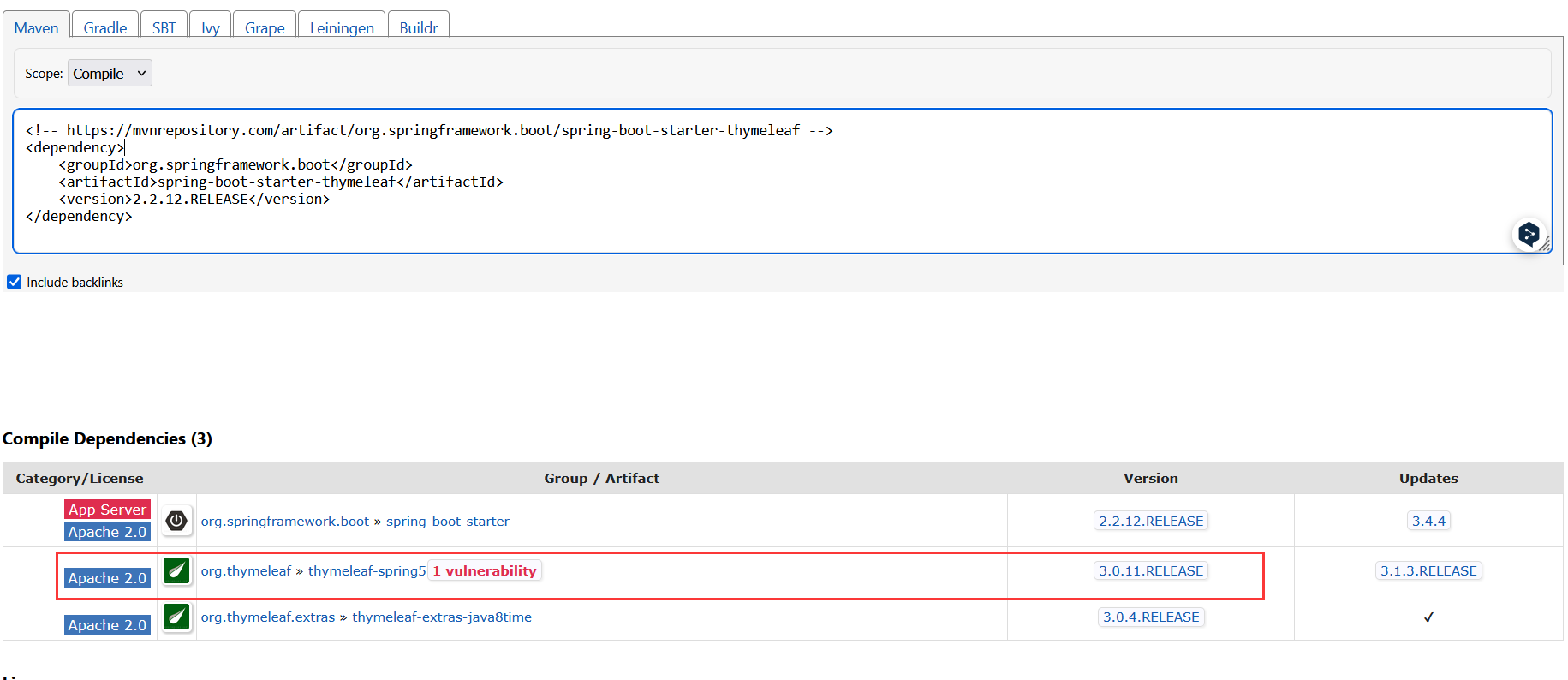Click the 1 vulnerability badge
The height and width of the screenshot is (680, 1568).
485,570
